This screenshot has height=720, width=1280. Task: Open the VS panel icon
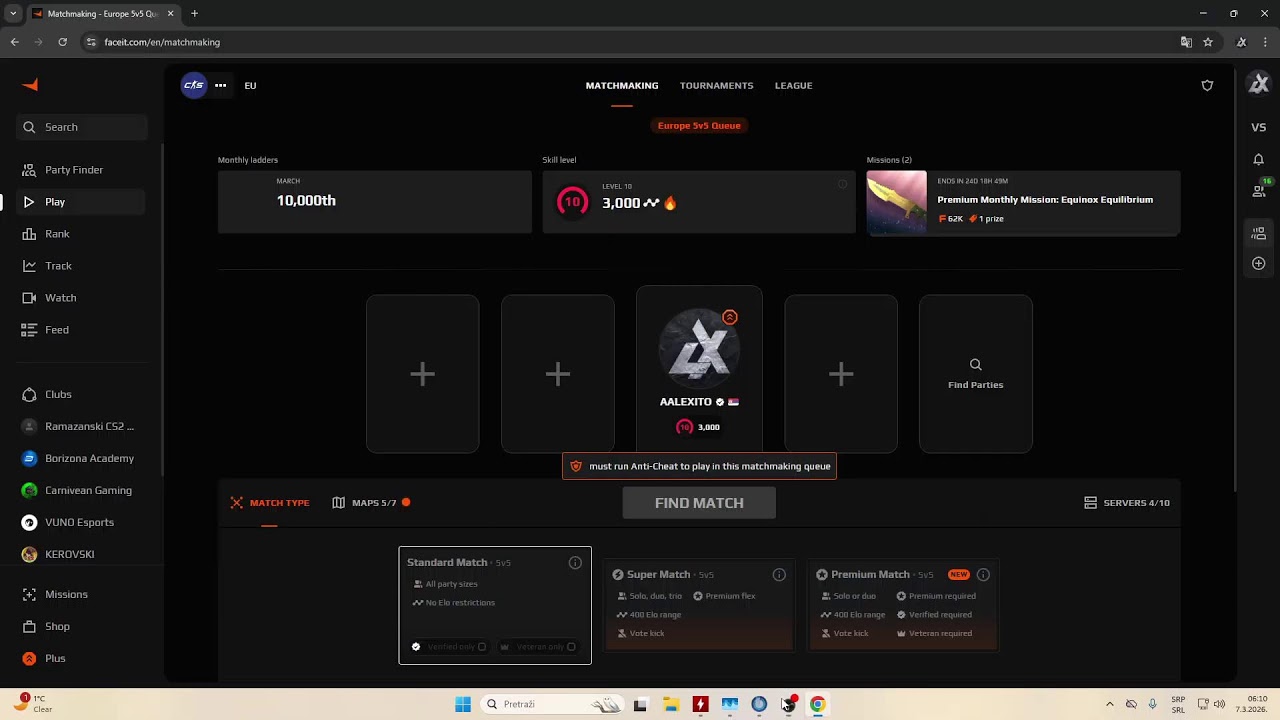(1259, 127)
